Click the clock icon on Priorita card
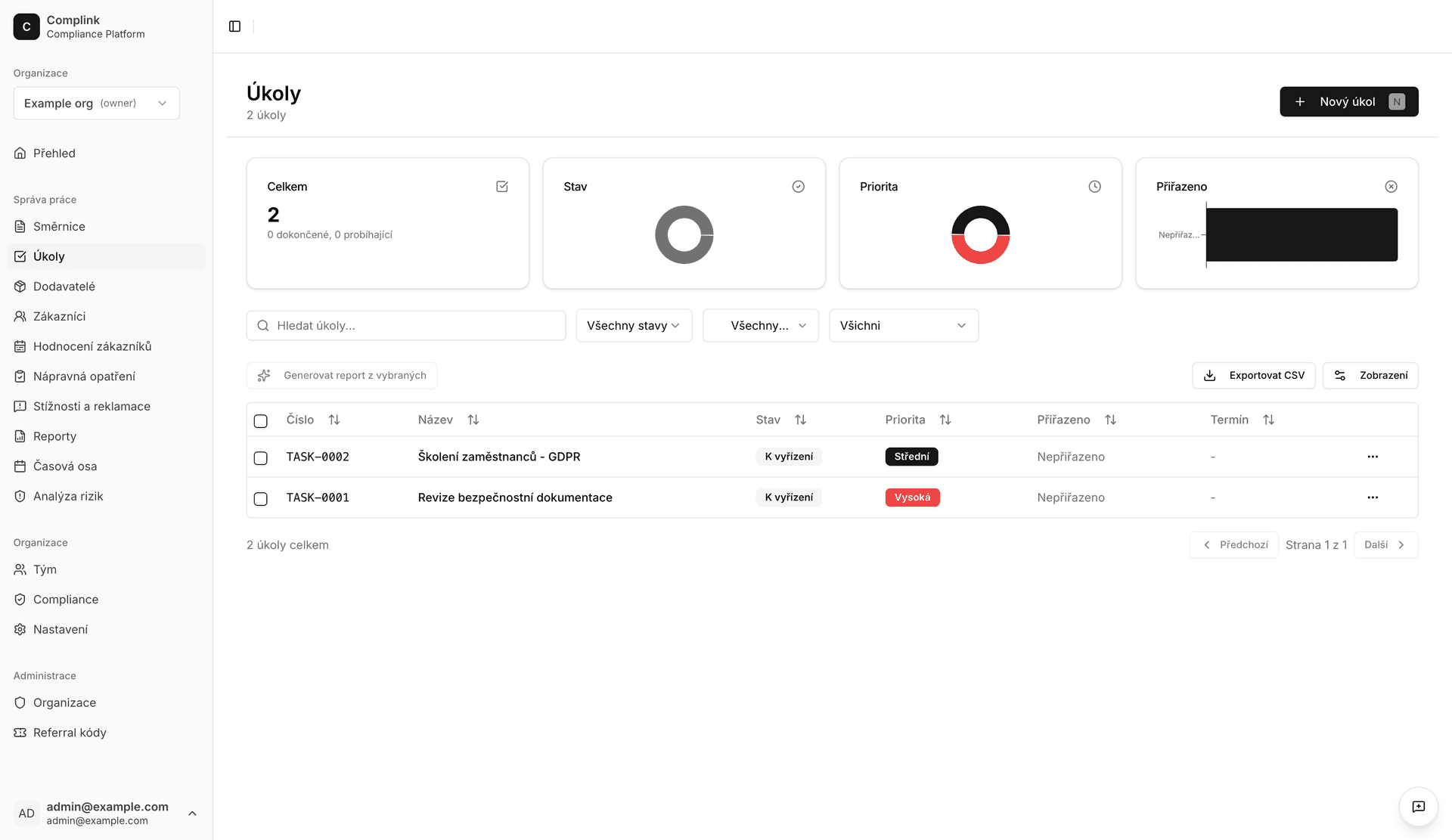The height and width of the screenshot is (840, 1452). [x=1094, y=187]
